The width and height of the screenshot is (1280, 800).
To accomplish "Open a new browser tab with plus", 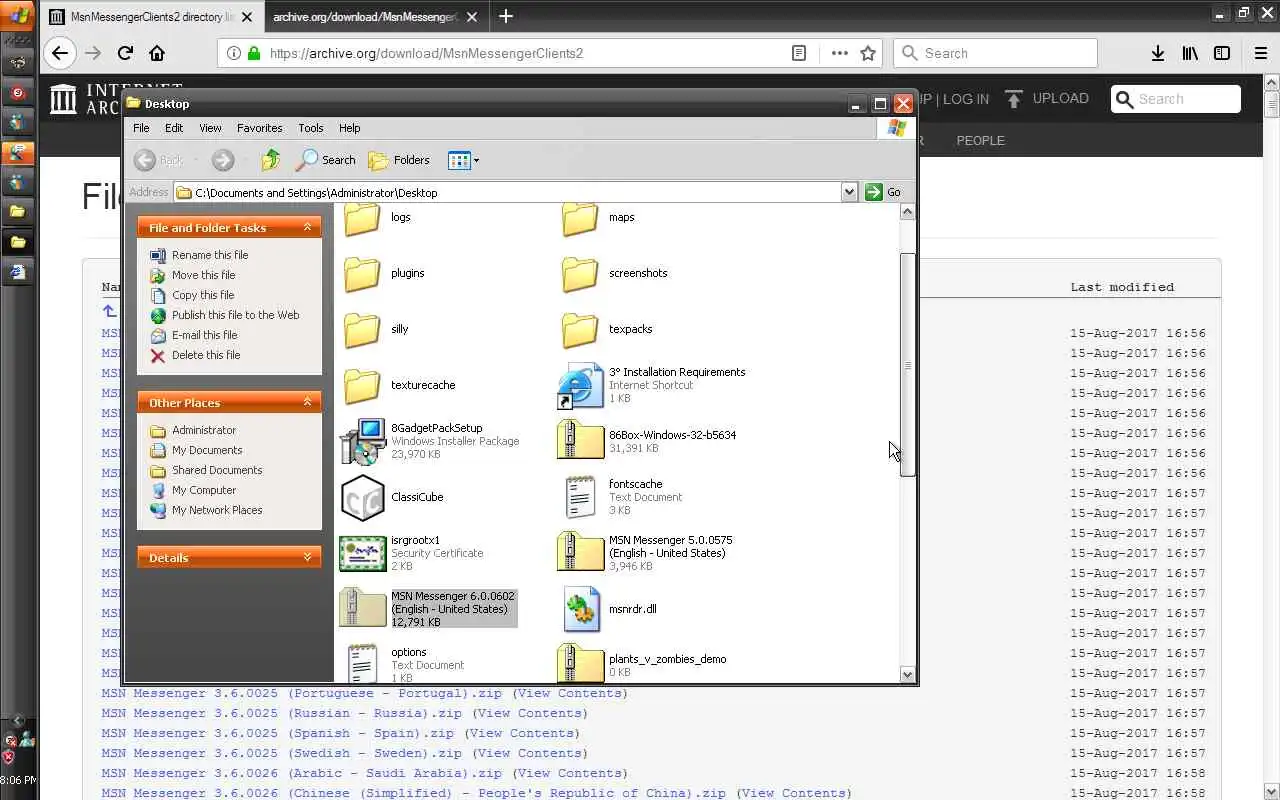I will [x=506, y=16].
